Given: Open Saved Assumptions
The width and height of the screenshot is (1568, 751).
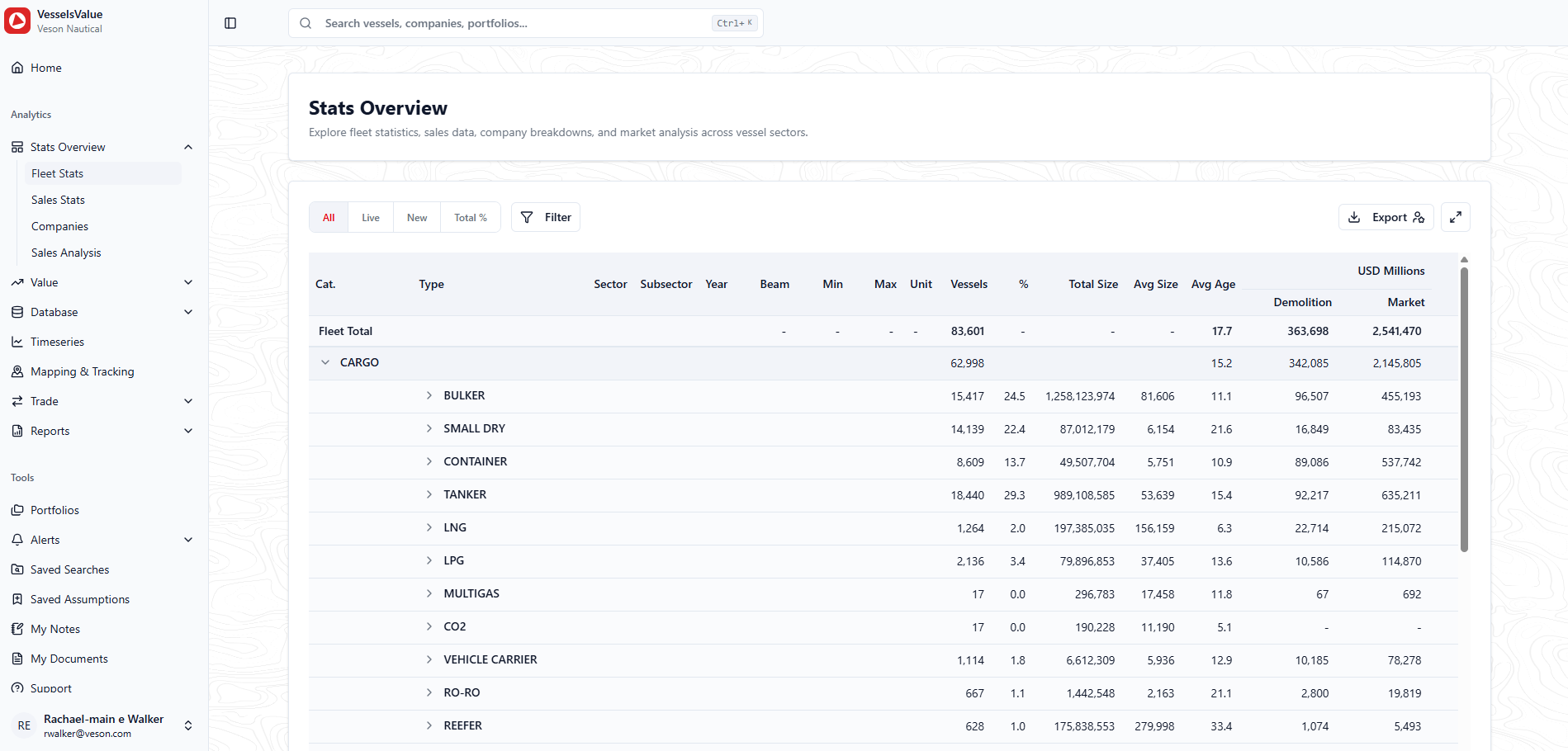Looking at the screenshot, I should point(80,599).
